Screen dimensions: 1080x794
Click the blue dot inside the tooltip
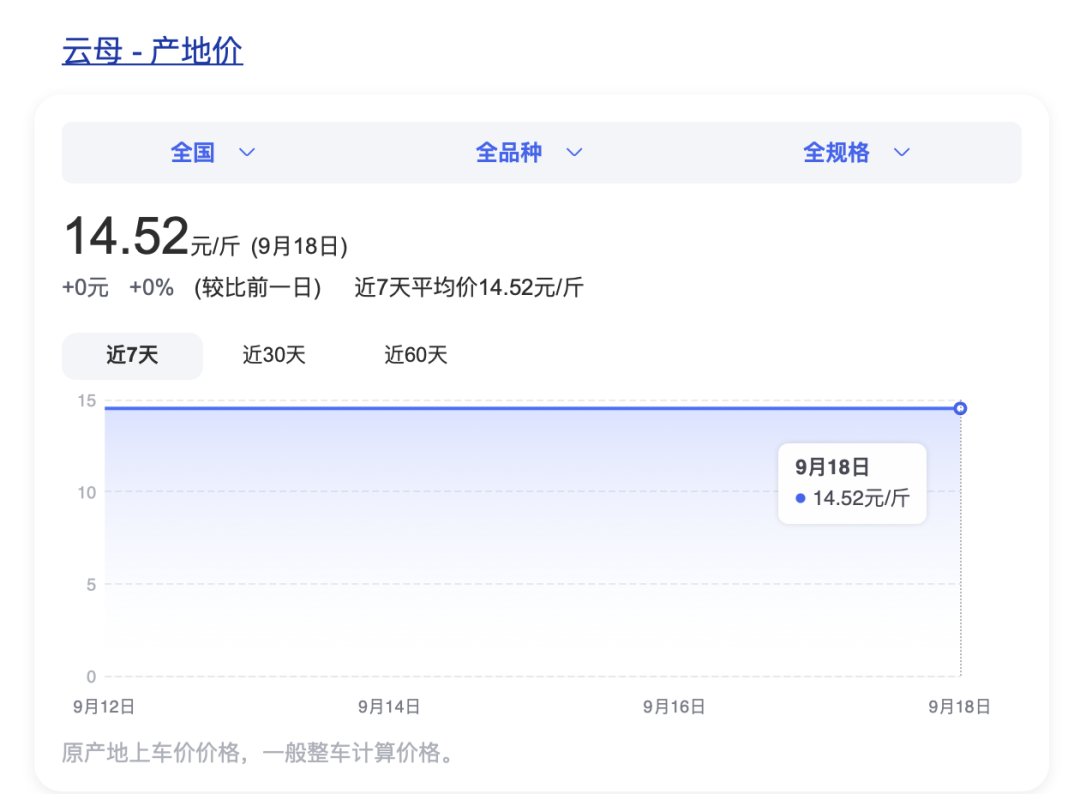800,498
